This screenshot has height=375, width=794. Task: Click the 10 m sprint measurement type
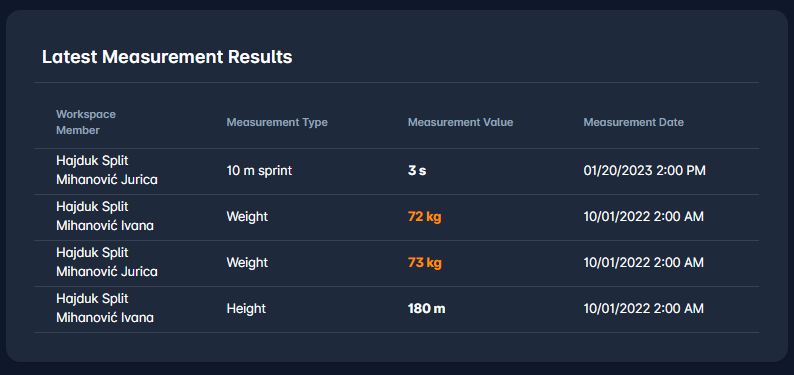(x=259, y=171)
